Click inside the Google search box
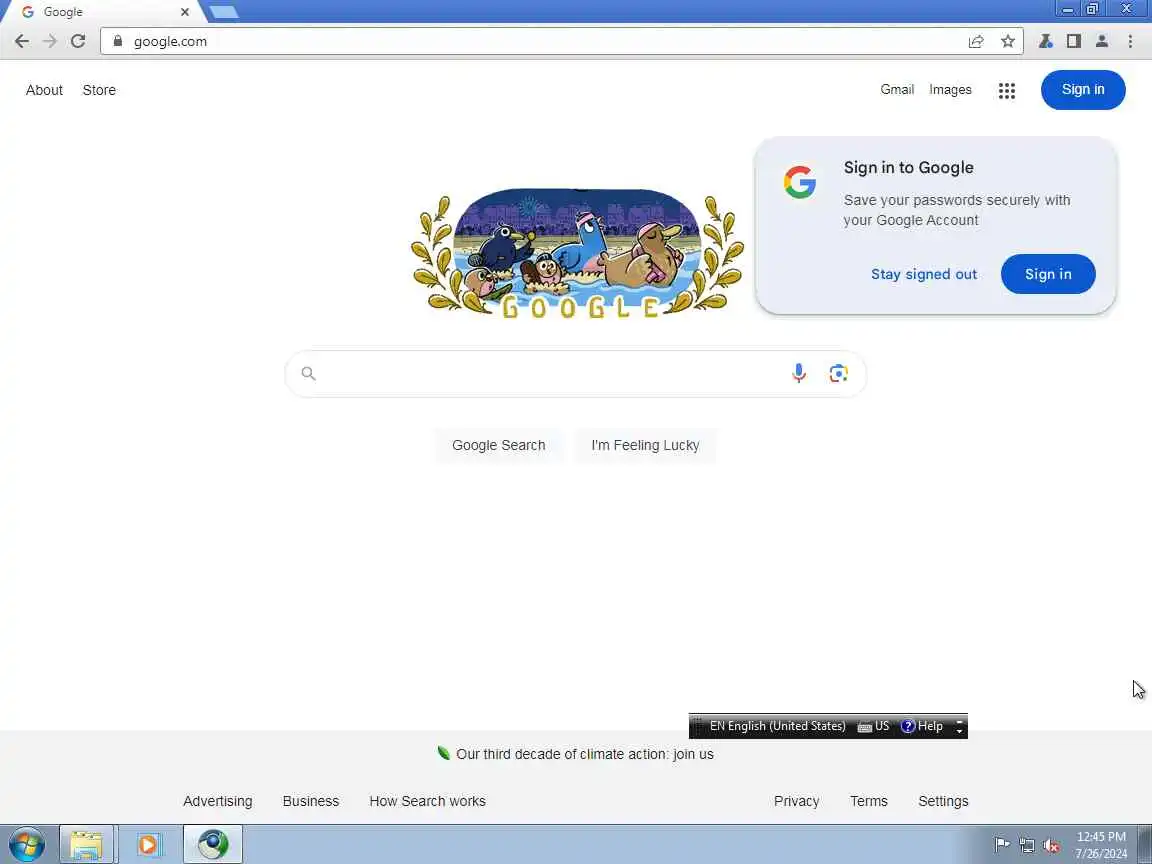Image resolution: width=1152 pixels, height=864 pixels. click(575, 374)
